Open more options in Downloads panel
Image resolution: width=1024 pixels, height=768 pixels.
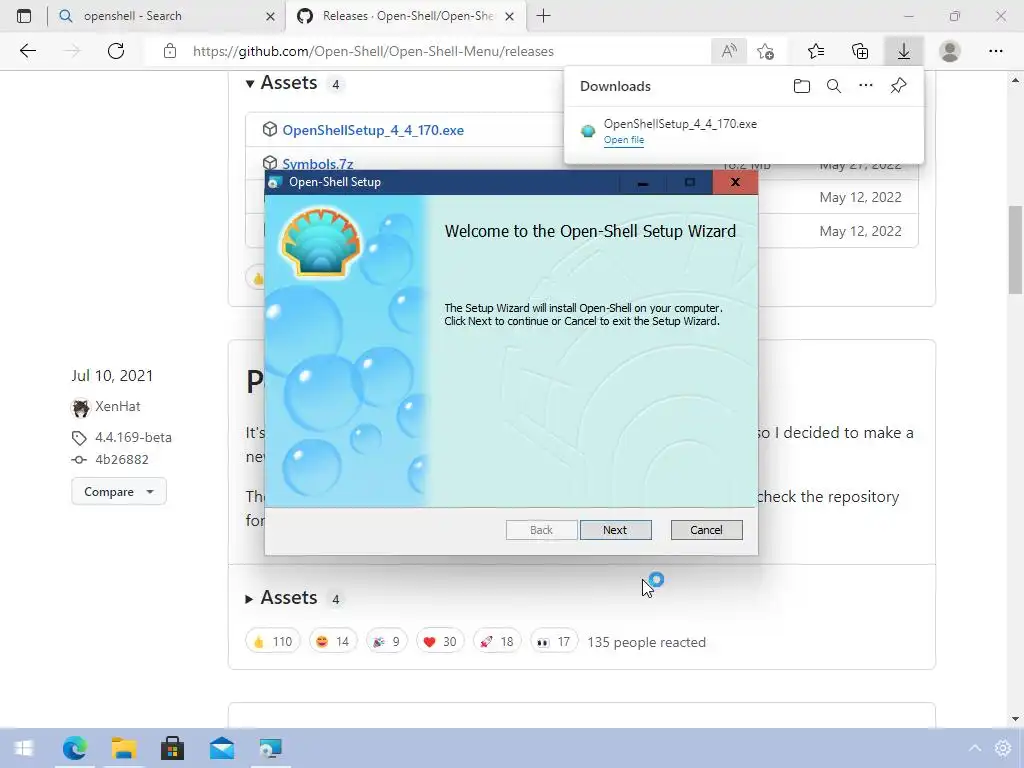[x=865, y=86]
